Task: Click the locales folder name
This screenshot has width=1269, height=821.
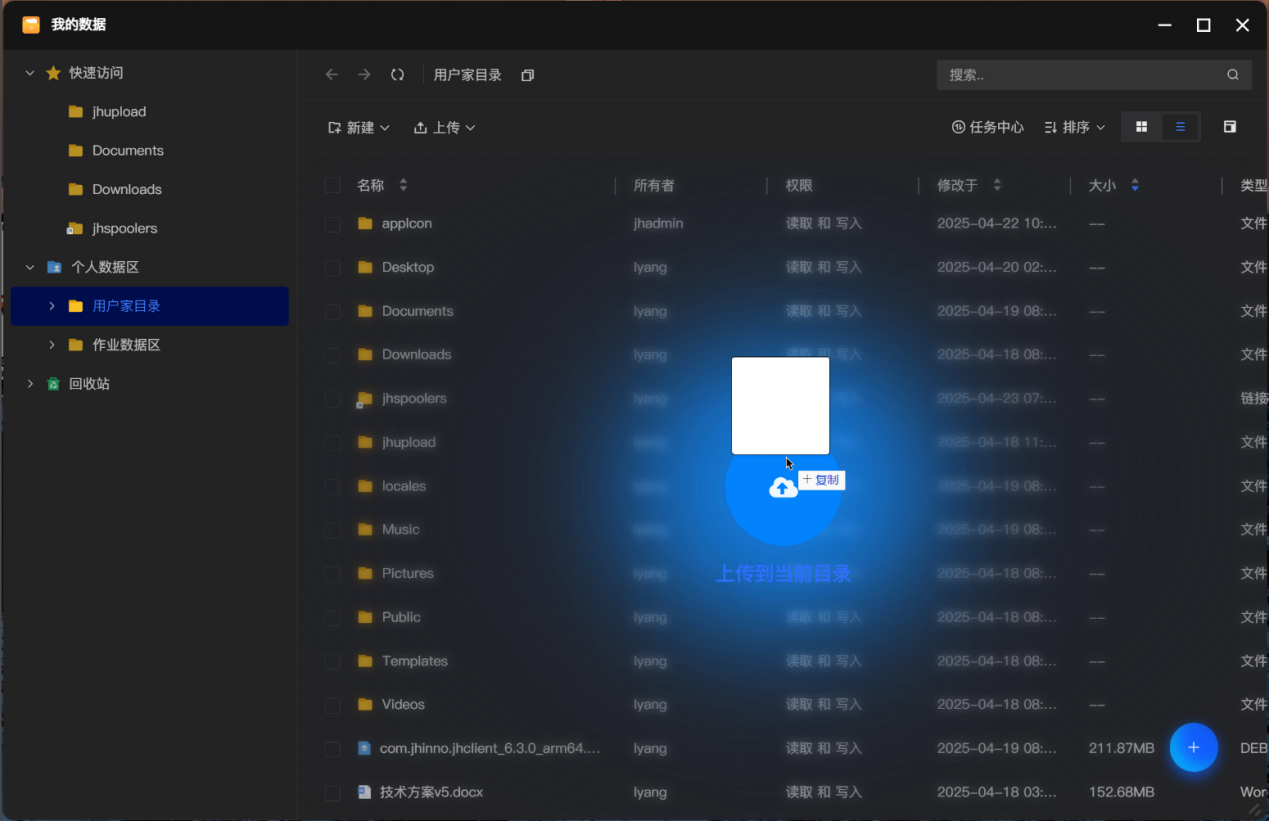Action: [404, 486]
